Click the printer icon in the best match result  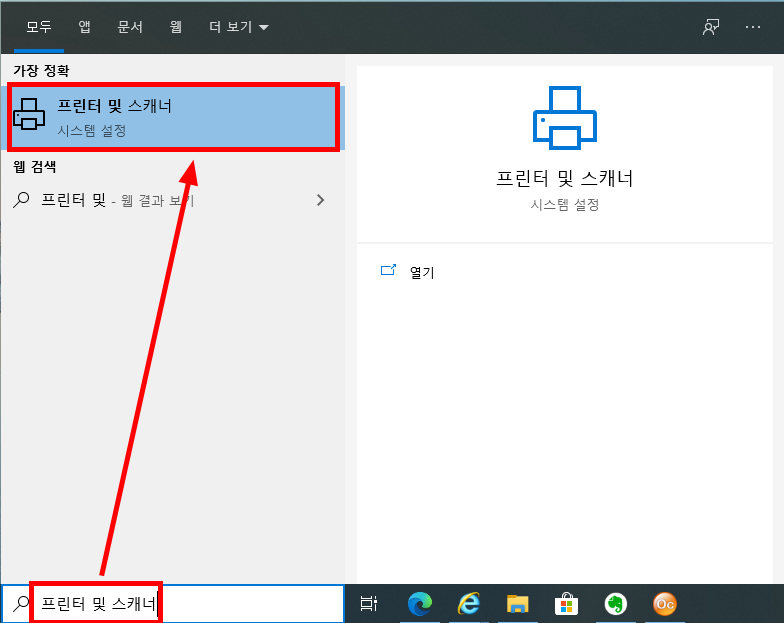(29, 114)
